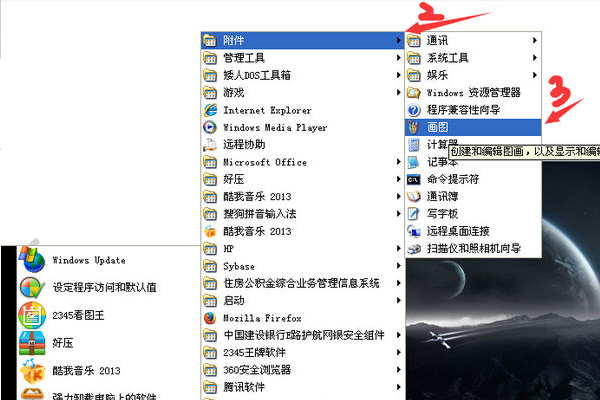Viewport: 600px width, 400px height.
Task: Click the 设定程序访问和默认值 icon
Action: (32, 287)
